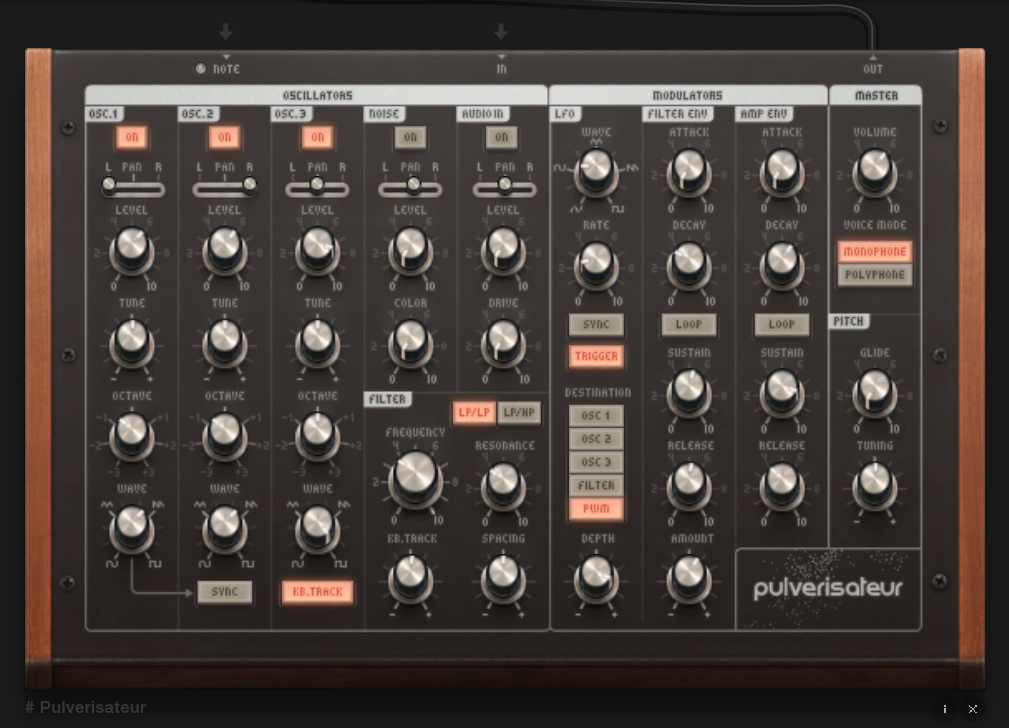Click Audio In Level knob
Viewport: 1009px width, 728px height.
(x=503, y=251)
